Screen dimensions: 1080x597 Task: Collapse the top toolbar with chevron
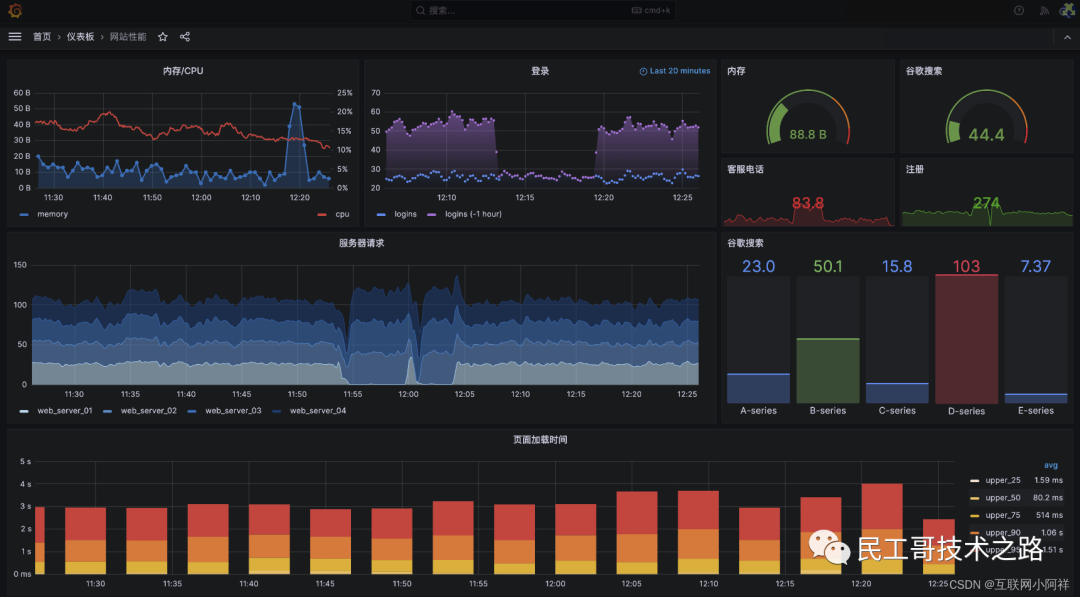click(1067, 37)
